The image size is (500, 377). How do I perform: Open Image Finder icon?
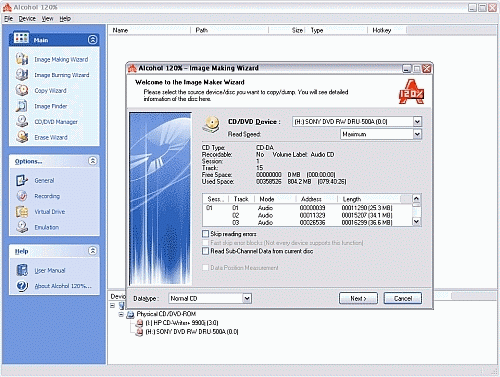(x=22, y=106)
